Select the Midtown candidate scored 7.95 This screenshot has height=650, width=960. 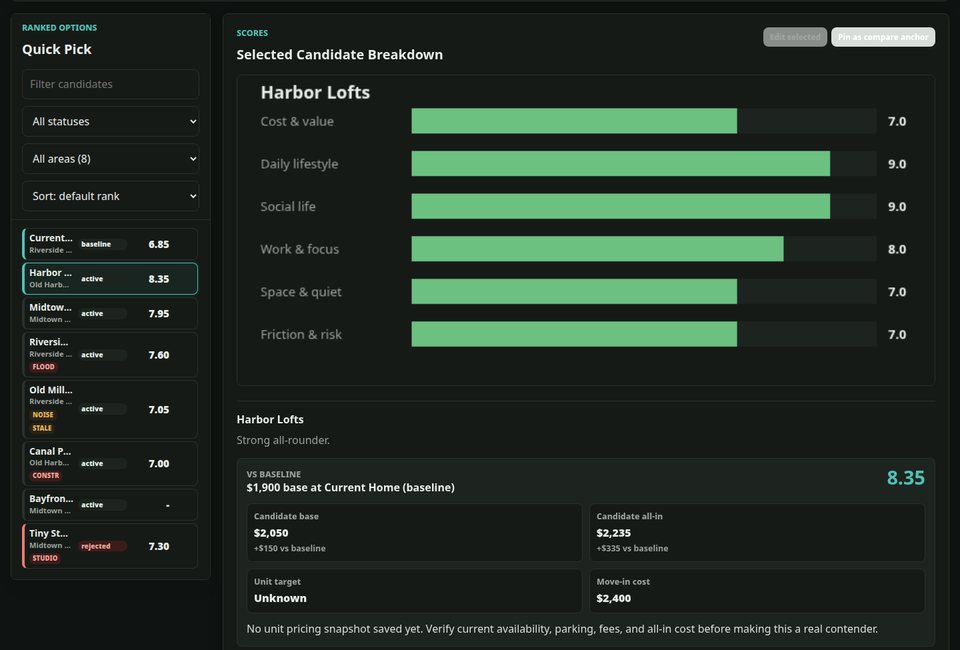tap(110, 313)
